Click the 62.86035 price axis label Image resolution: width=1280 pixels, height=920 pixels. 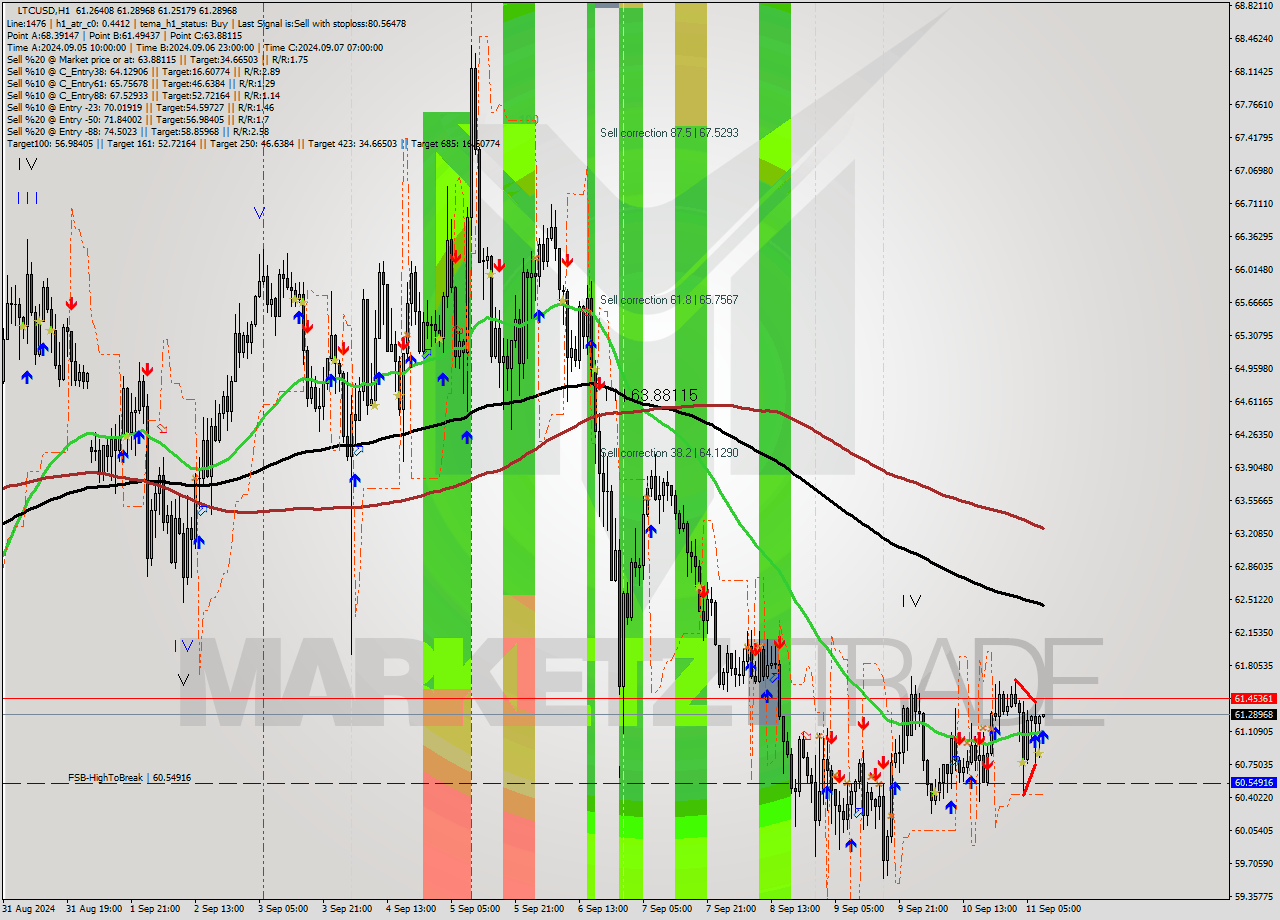click(1253, 566)
